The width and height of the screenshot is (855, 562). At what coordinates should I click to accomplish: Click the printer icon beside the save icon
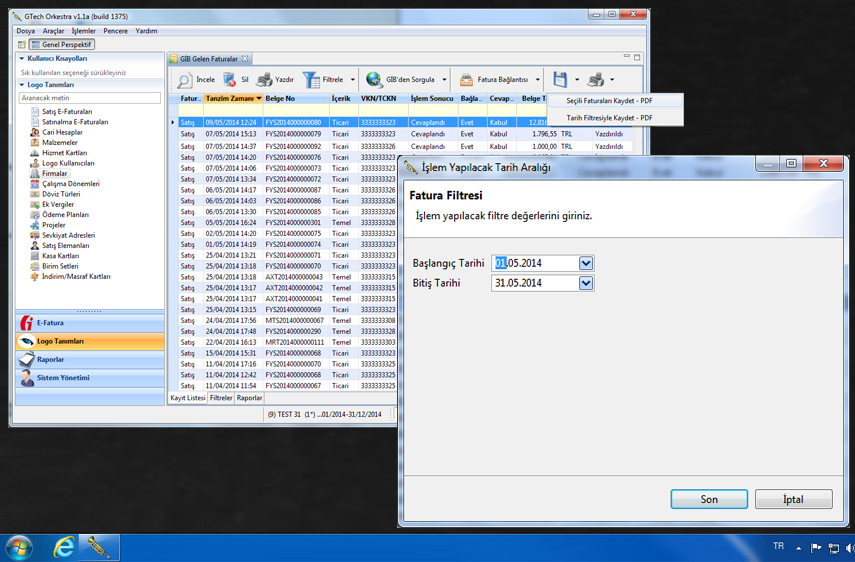tap(595, 80)
